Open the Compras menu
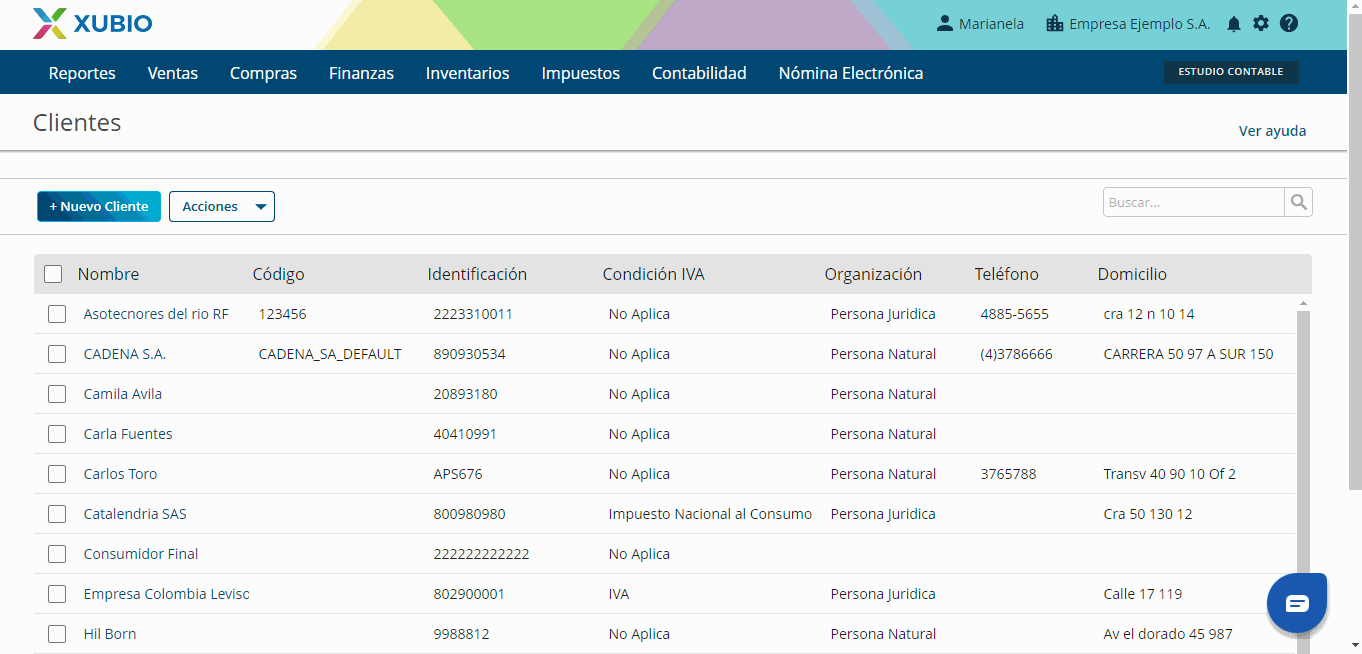1362x654 pixels. [x=263, y=73]
